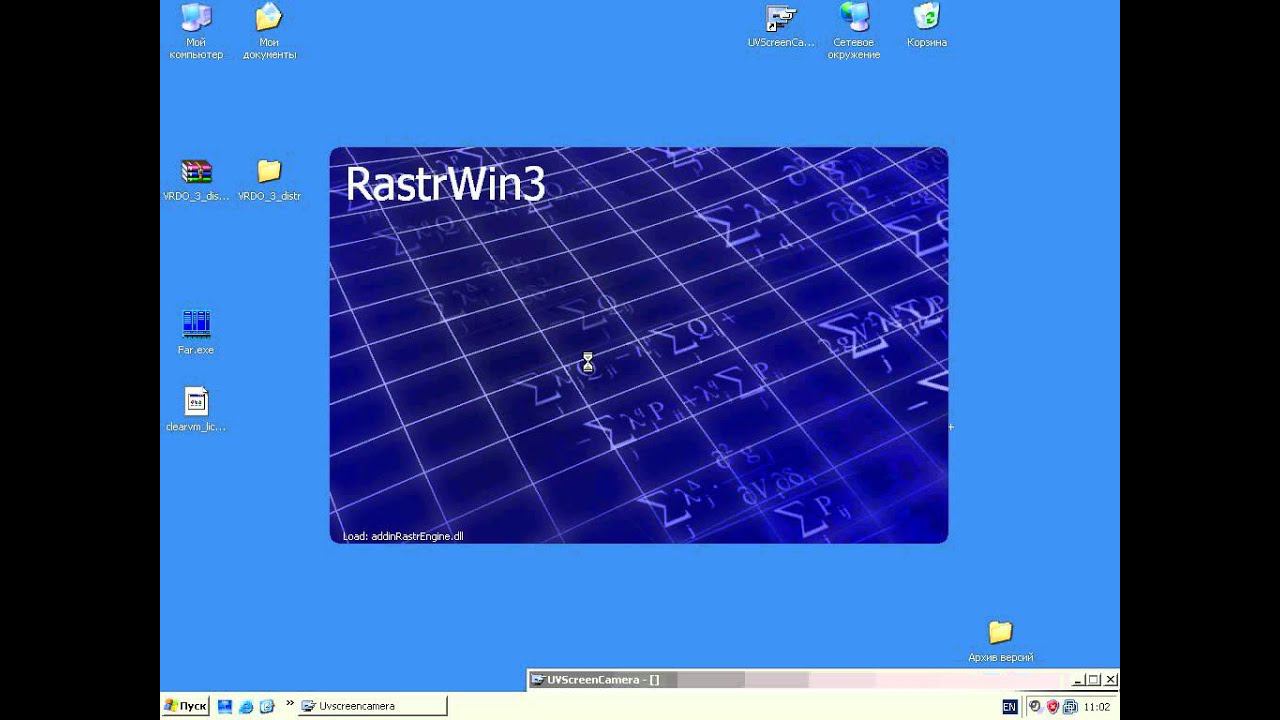Click Show Desktop quick launch icon
Viewport: 1280px width, 720px height.
(x=225, y=706)
